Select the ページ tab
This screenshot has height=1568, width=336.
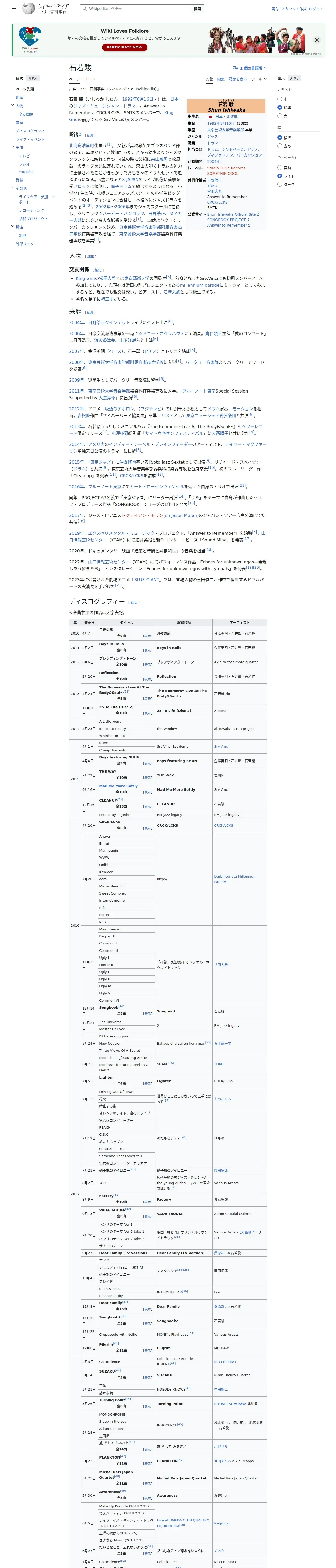click(74, 79)
